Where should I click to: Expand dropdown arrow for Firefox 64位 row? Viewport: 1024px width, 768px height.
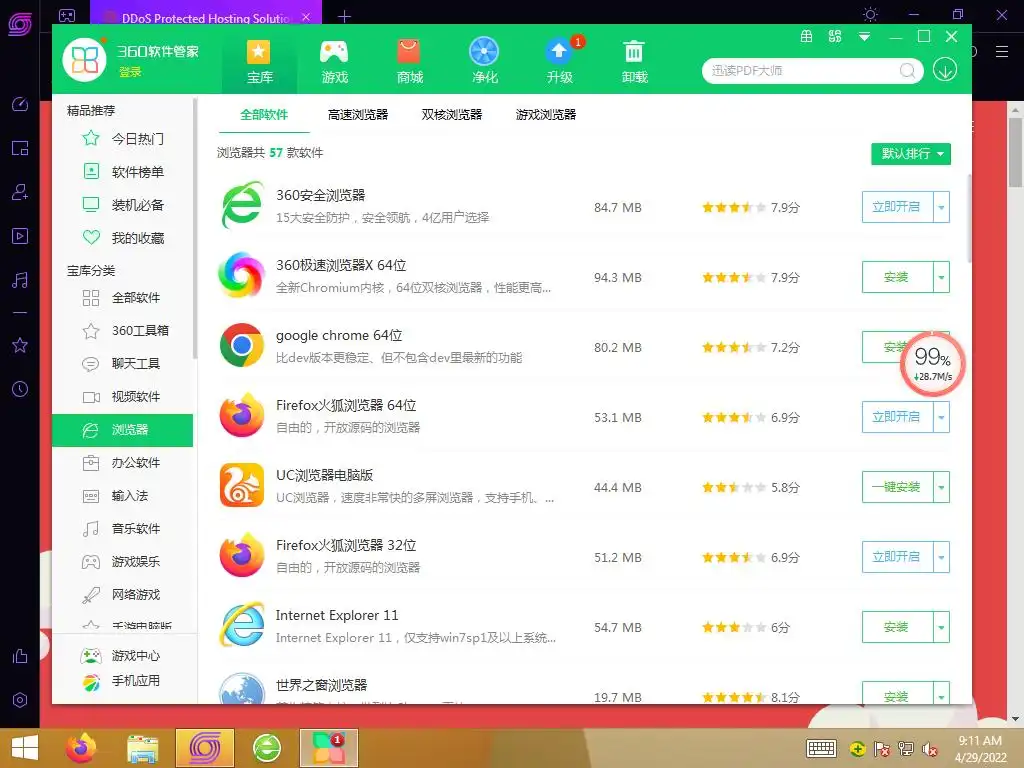point(941,417)
